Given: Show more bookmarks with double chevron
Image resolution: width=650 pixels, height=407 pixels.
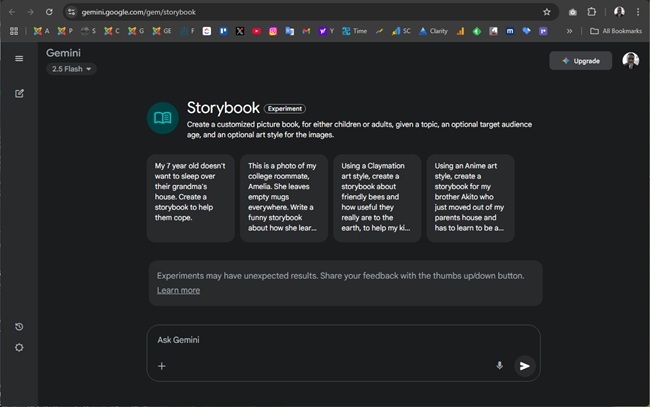Looking at the screenshot, I should (570, 31).
